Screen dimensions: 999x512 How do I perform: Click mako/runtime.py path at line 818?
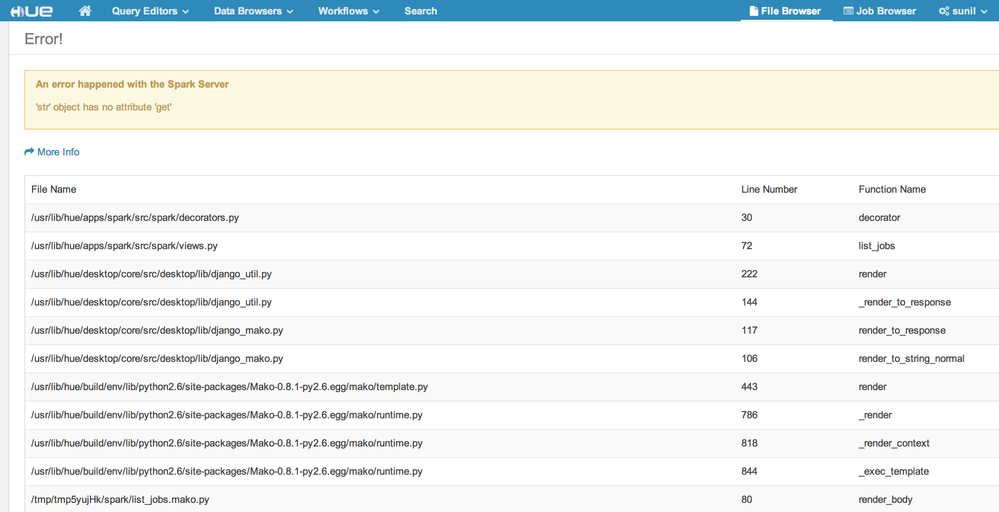(x=227, y=443)
